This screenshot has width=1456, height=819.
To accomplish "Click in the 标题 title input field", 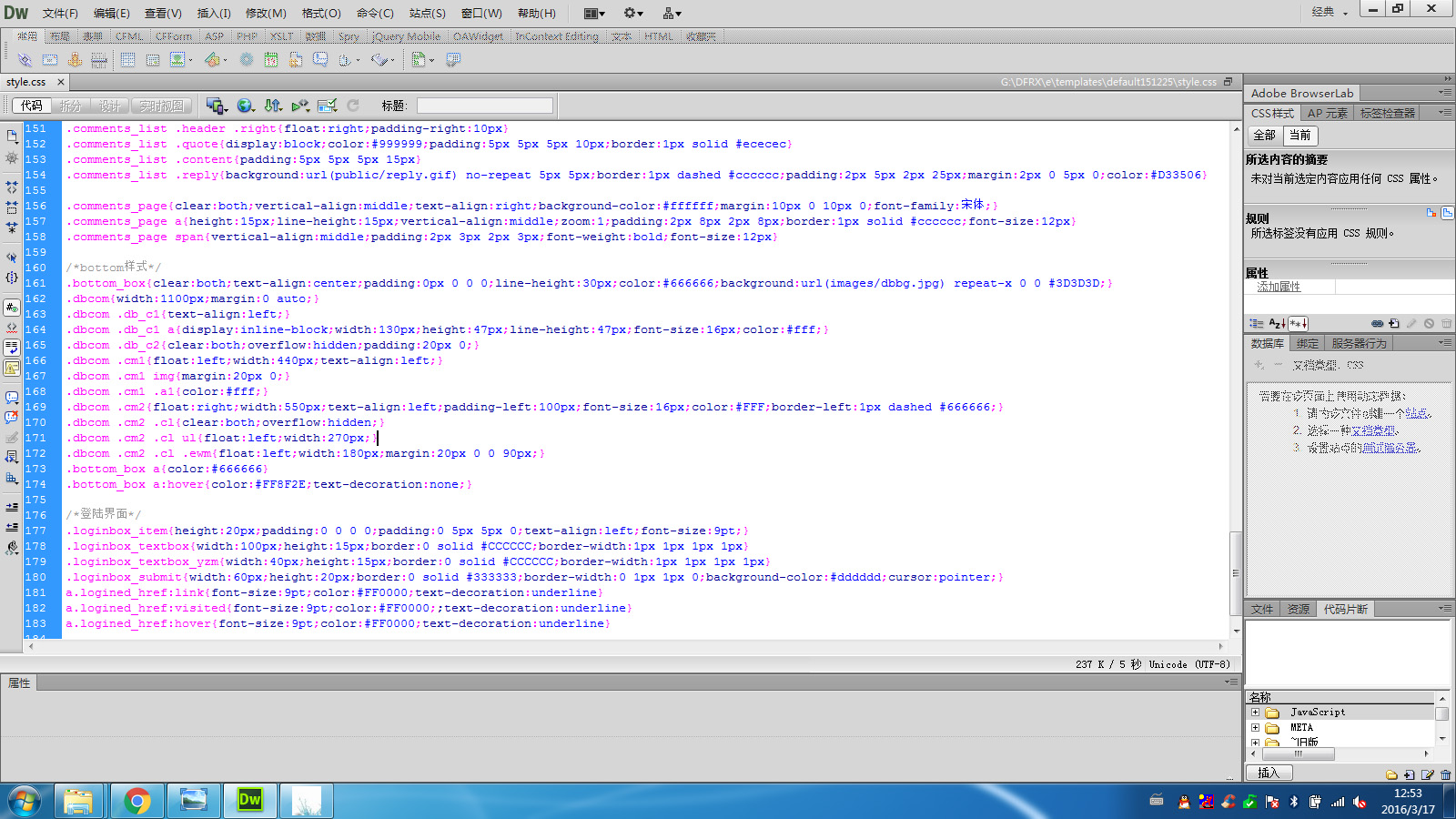I will tap(484, 106).
